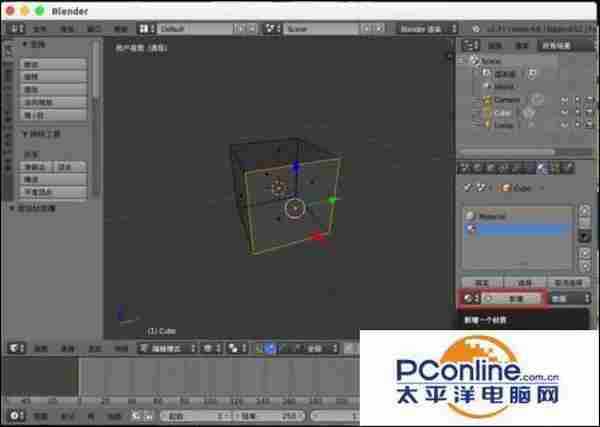600x427 pixels.
Task: Open material specials down-arrow menu
Action: click(x=584, y=236)
